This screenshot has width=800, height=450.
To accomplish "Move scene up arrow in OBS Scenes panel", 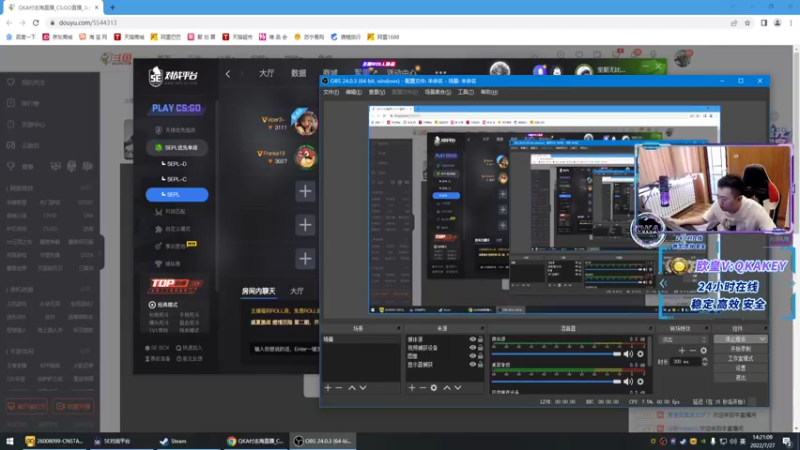I will tap(352, 388).
